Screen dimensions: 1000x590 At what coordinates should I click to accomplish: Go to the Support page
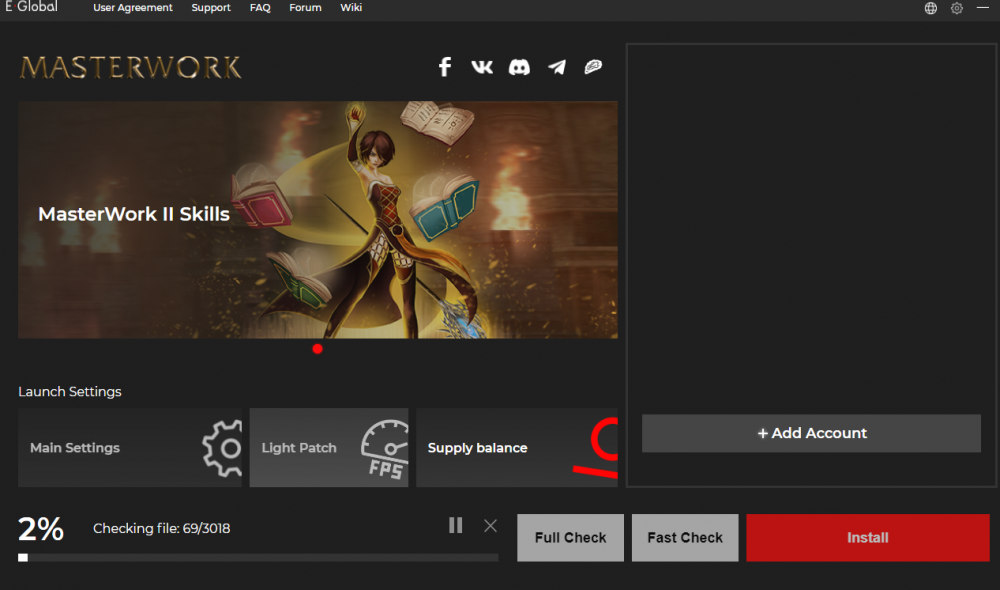[x=211, y=8]
